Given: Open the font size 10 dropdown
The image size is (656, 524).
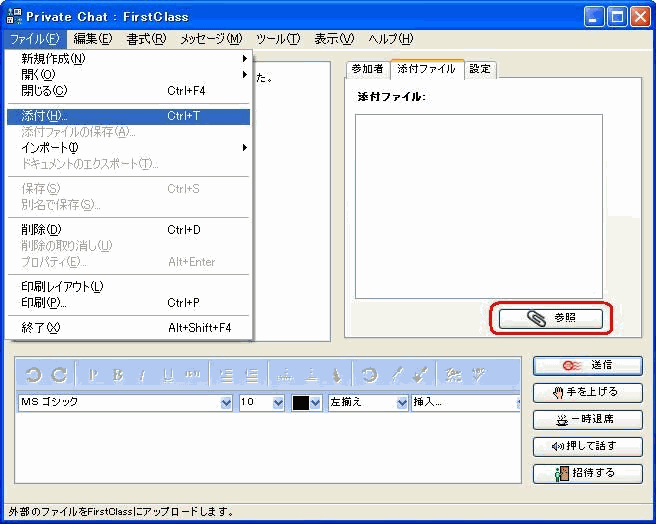Looking at the screenshot, I should (x=278, y=402).
